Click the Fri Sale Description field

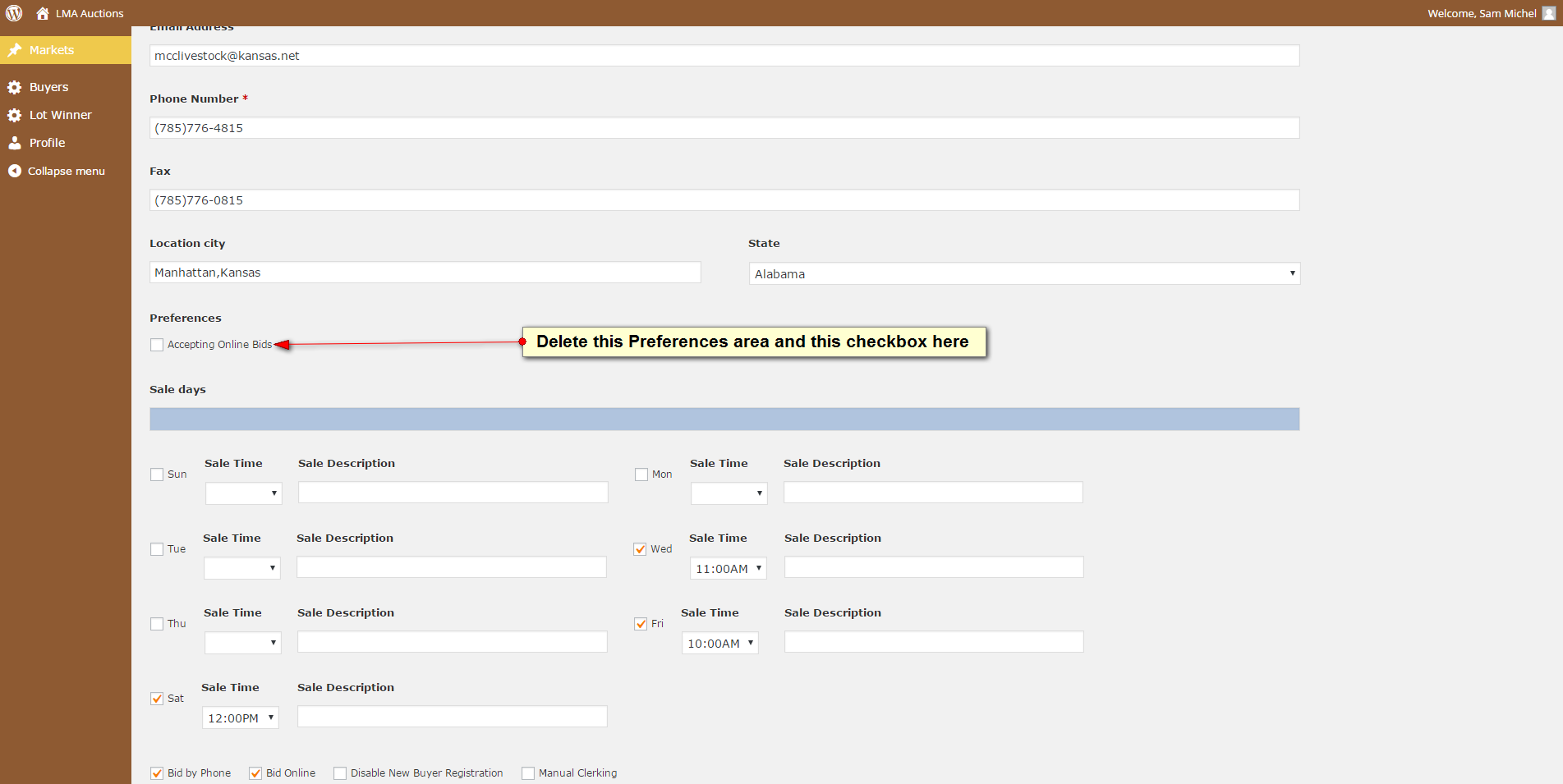coord(934,642)
